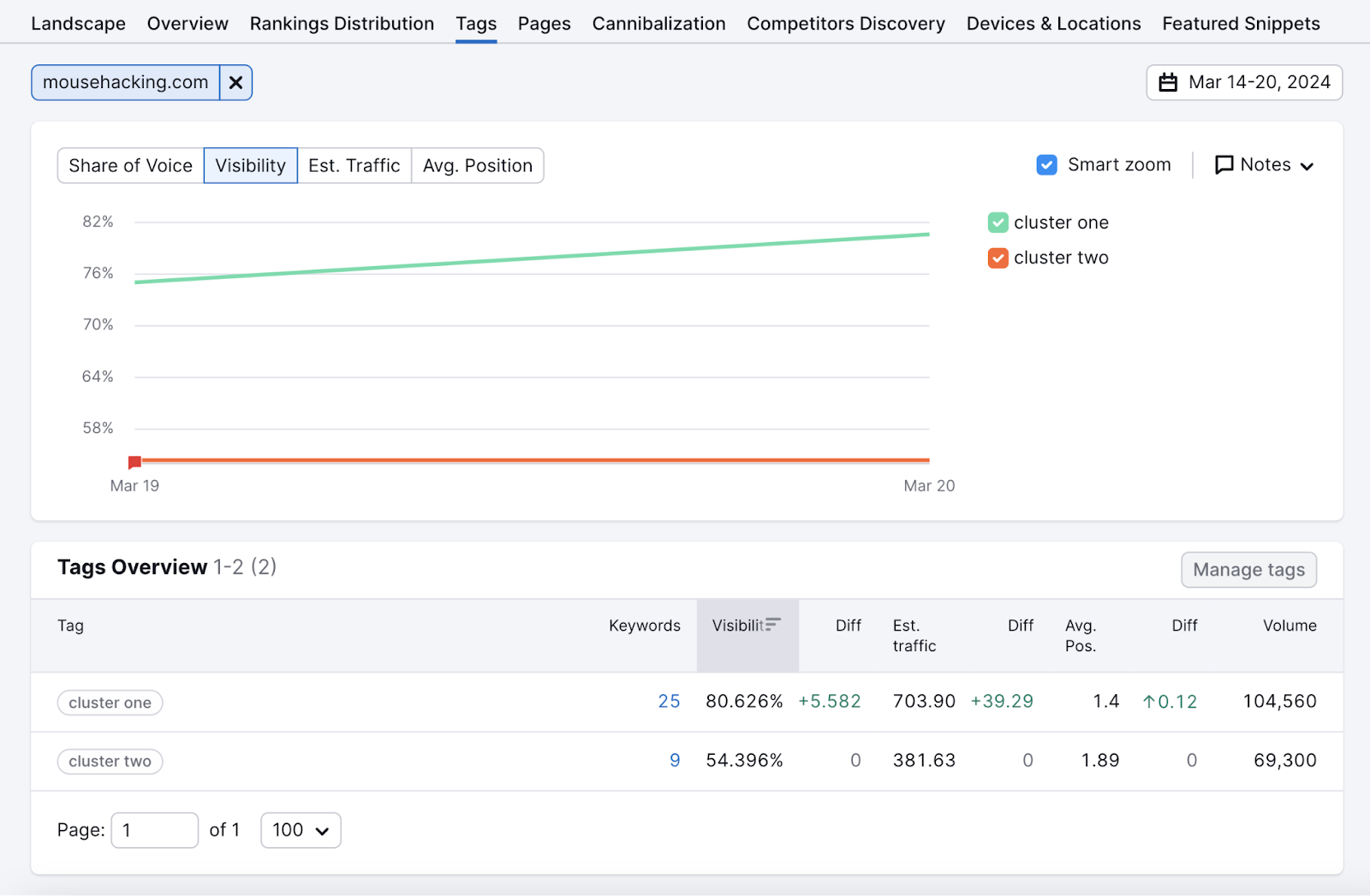1370x896 pixels.
Task: Remove the mousehacking.com filter
Action: [235, 82]
